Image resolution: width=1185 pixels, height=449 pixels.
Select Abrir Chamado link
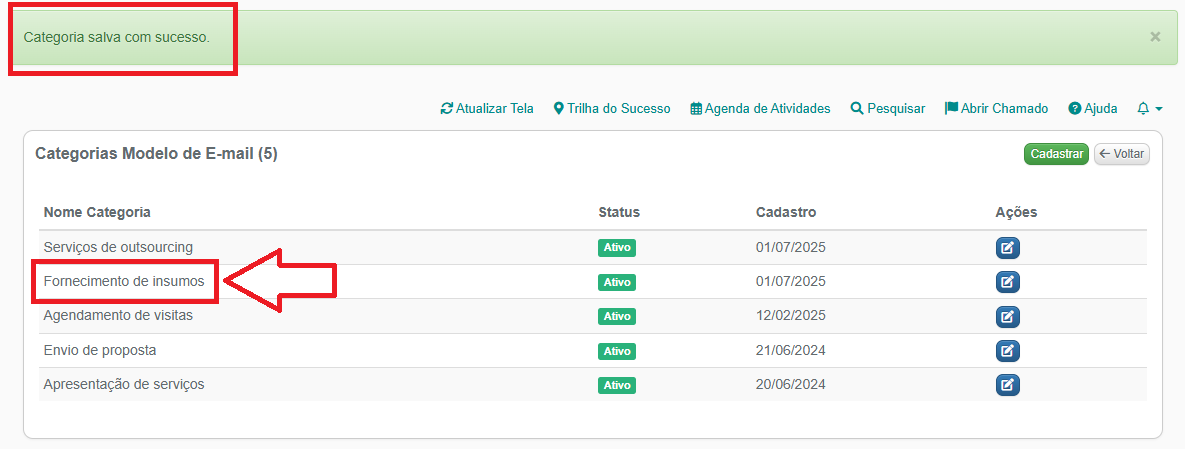pyautogui.click(x=996, y=108)
